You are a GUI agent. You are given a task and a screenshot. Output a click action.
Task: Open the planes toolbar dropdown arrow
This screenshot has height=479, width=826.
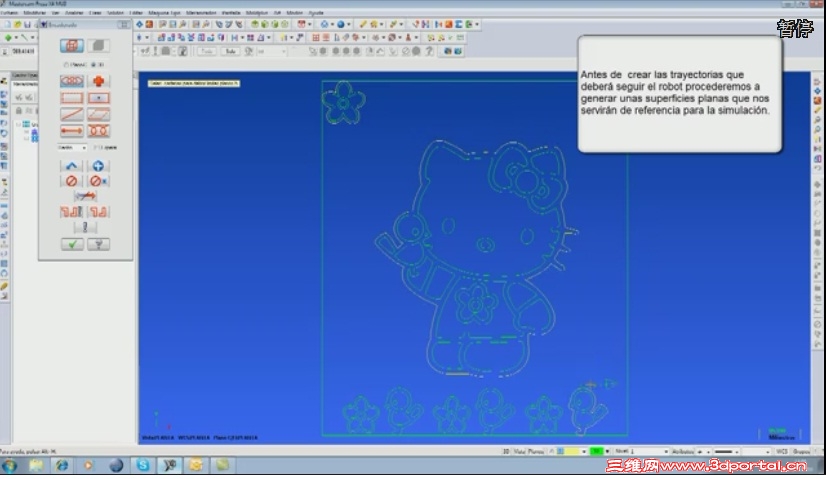[309, 24]
